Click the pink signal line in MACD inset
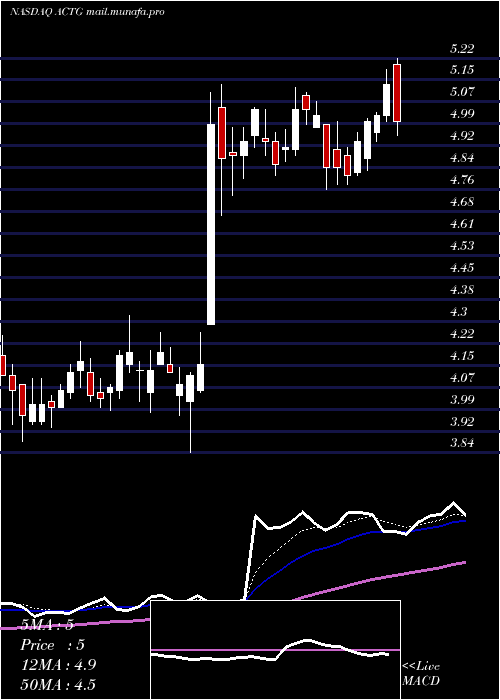 point(275,650)
